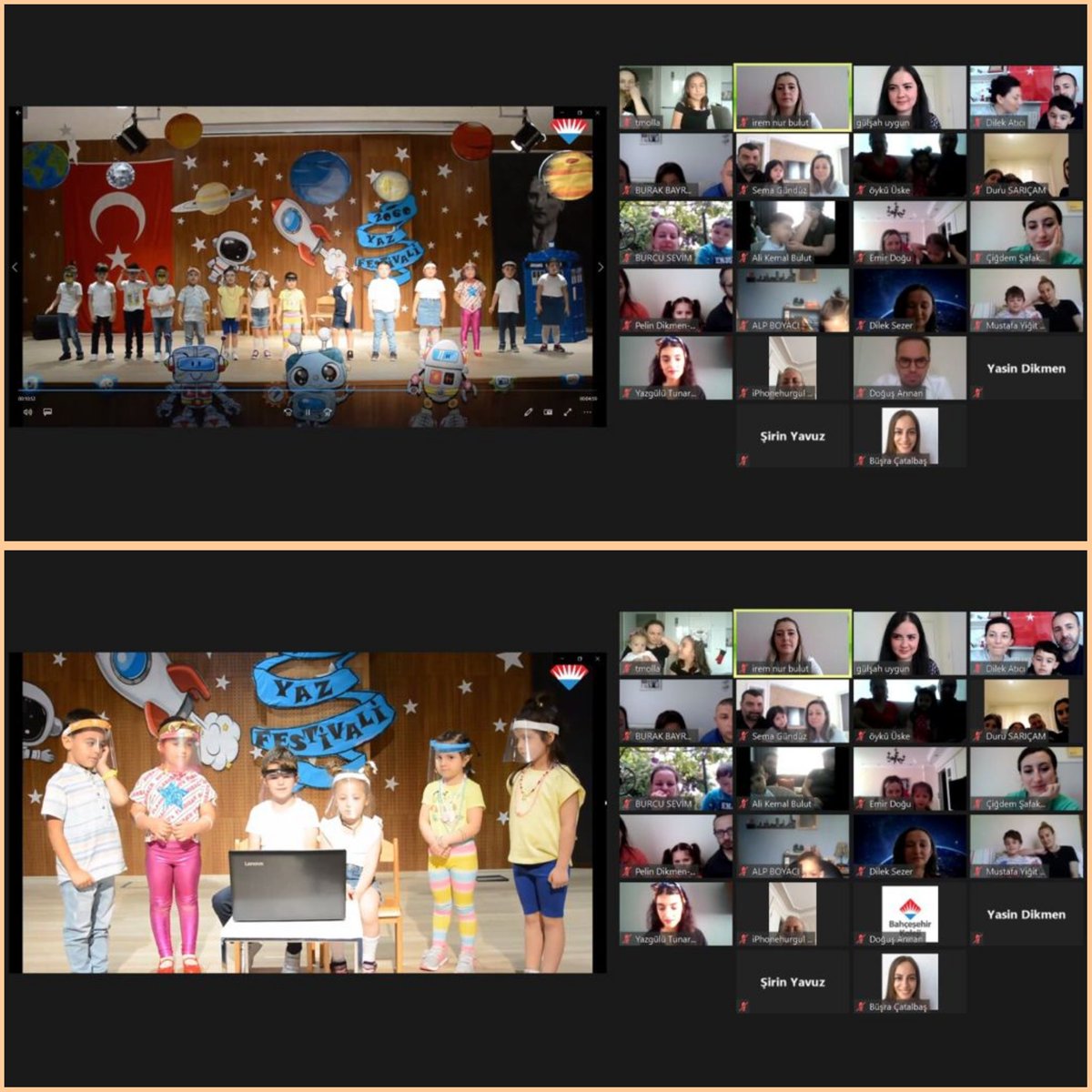Click BURCU SEVİM's muted mic icon, lower meeting
This screenshot has width=1092, height=1092.
627,804
